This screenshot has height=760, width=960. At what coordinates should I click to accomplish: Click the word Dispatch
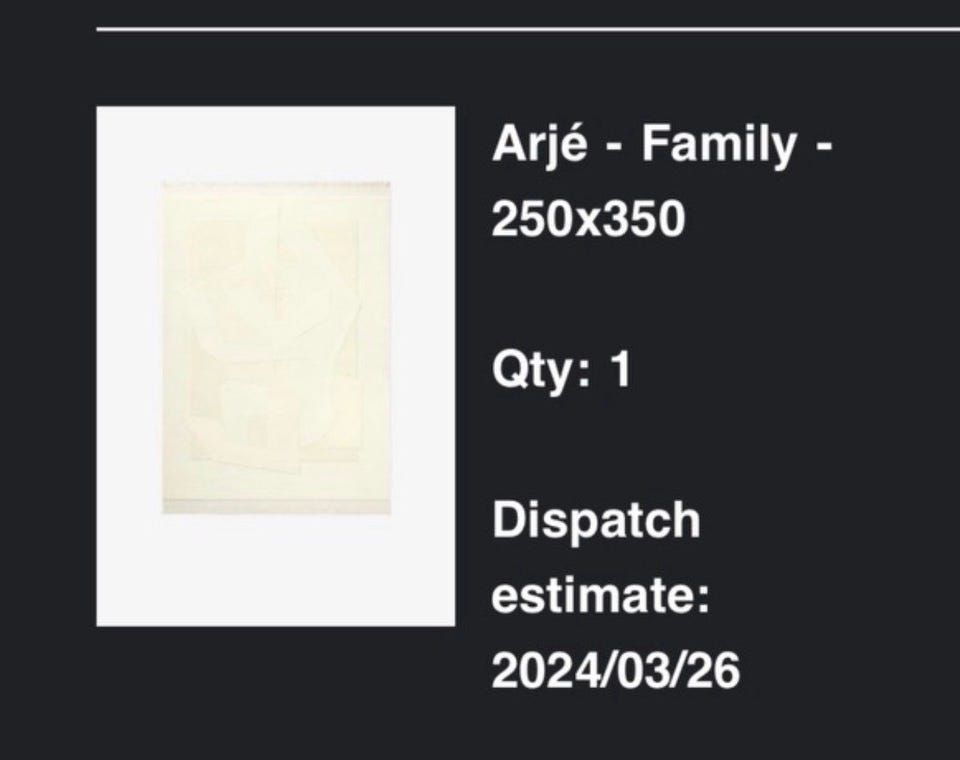coord(596,521)
